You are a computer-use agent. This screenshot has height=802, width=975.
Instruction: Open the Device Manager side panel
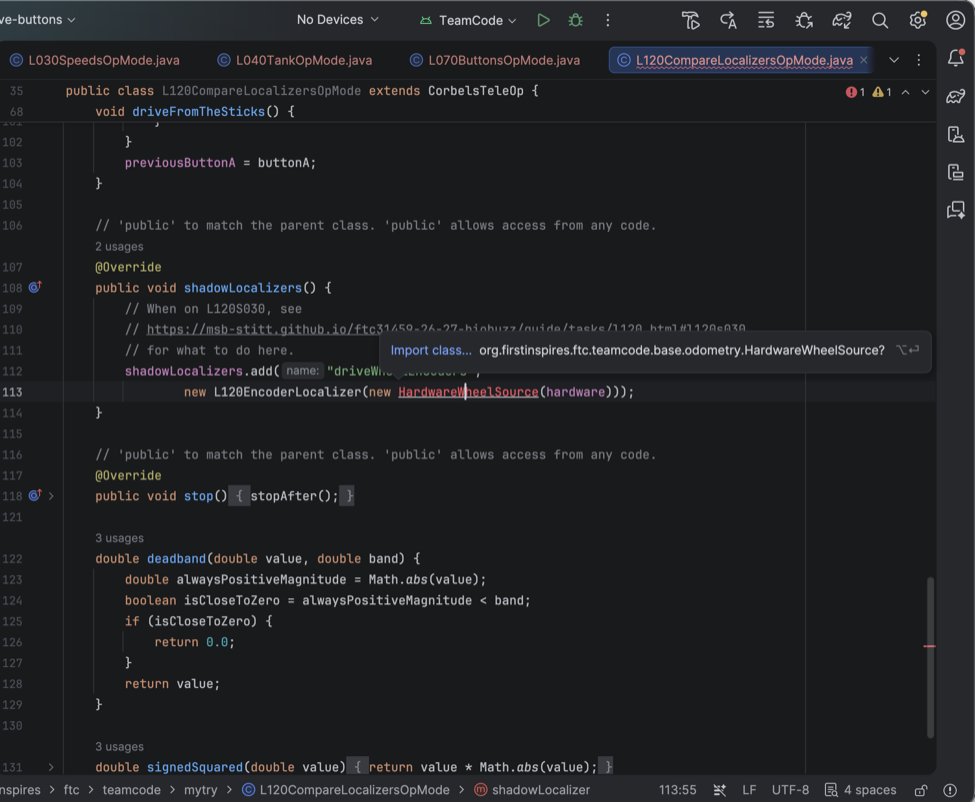pyautogui.click(x=956, y=134)
